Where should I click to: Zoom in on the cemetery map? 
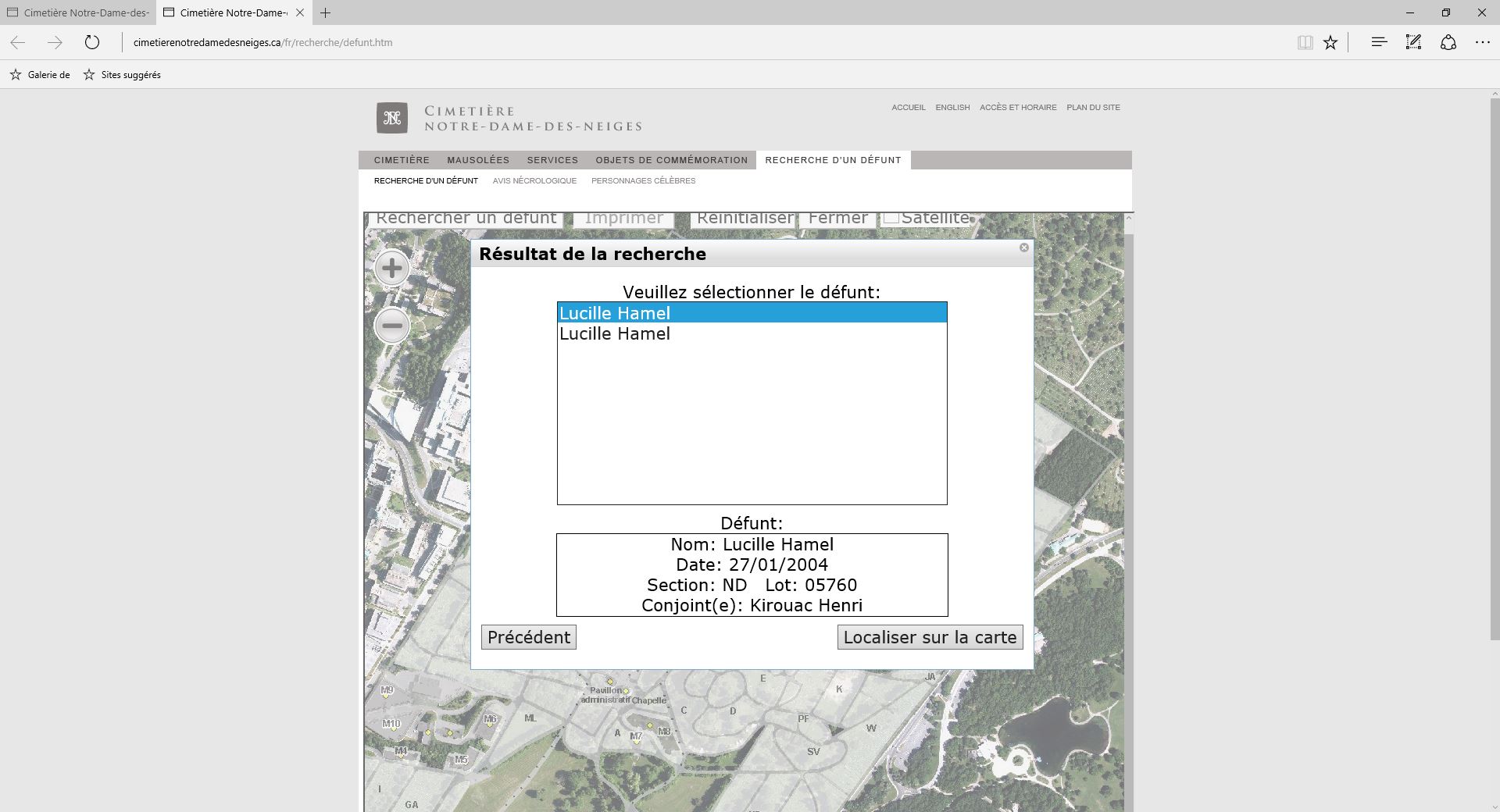pyautogui.click(x=392, y=269)
